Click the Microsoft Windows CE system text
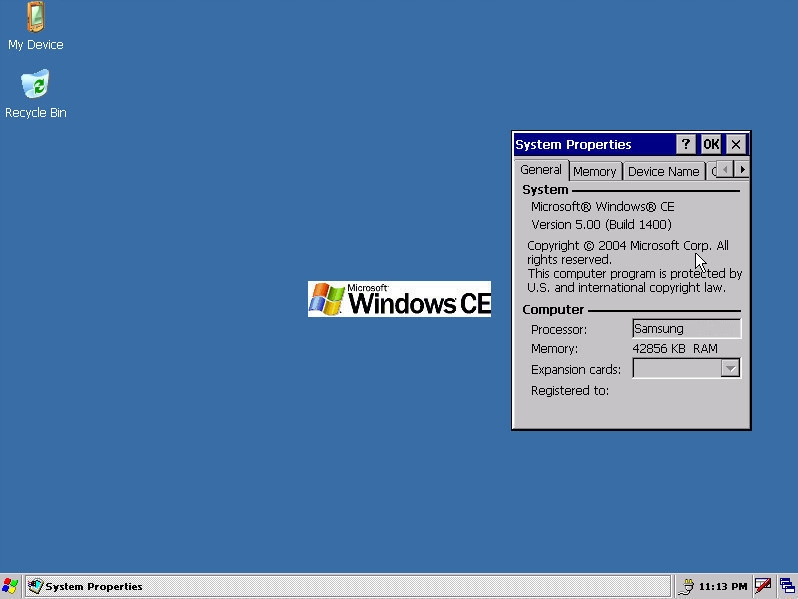The width and height of the screenshot is (798, 599). [603, 207]
